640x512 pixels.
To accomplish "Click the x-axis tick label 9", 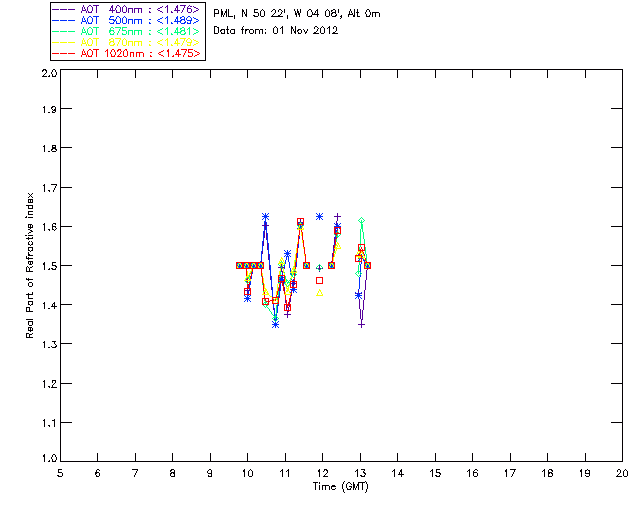I will point(210,473).
